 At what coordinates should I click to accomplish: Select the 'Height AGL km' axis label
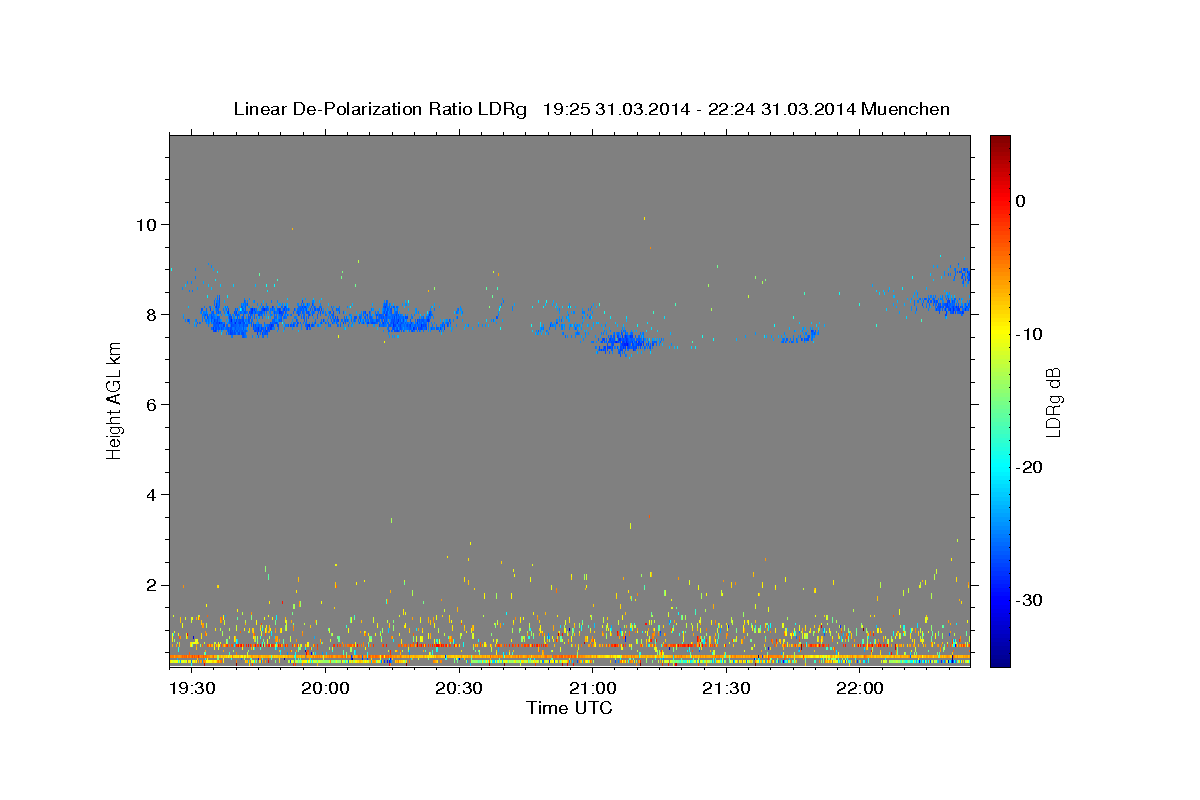tap(114, 400)
